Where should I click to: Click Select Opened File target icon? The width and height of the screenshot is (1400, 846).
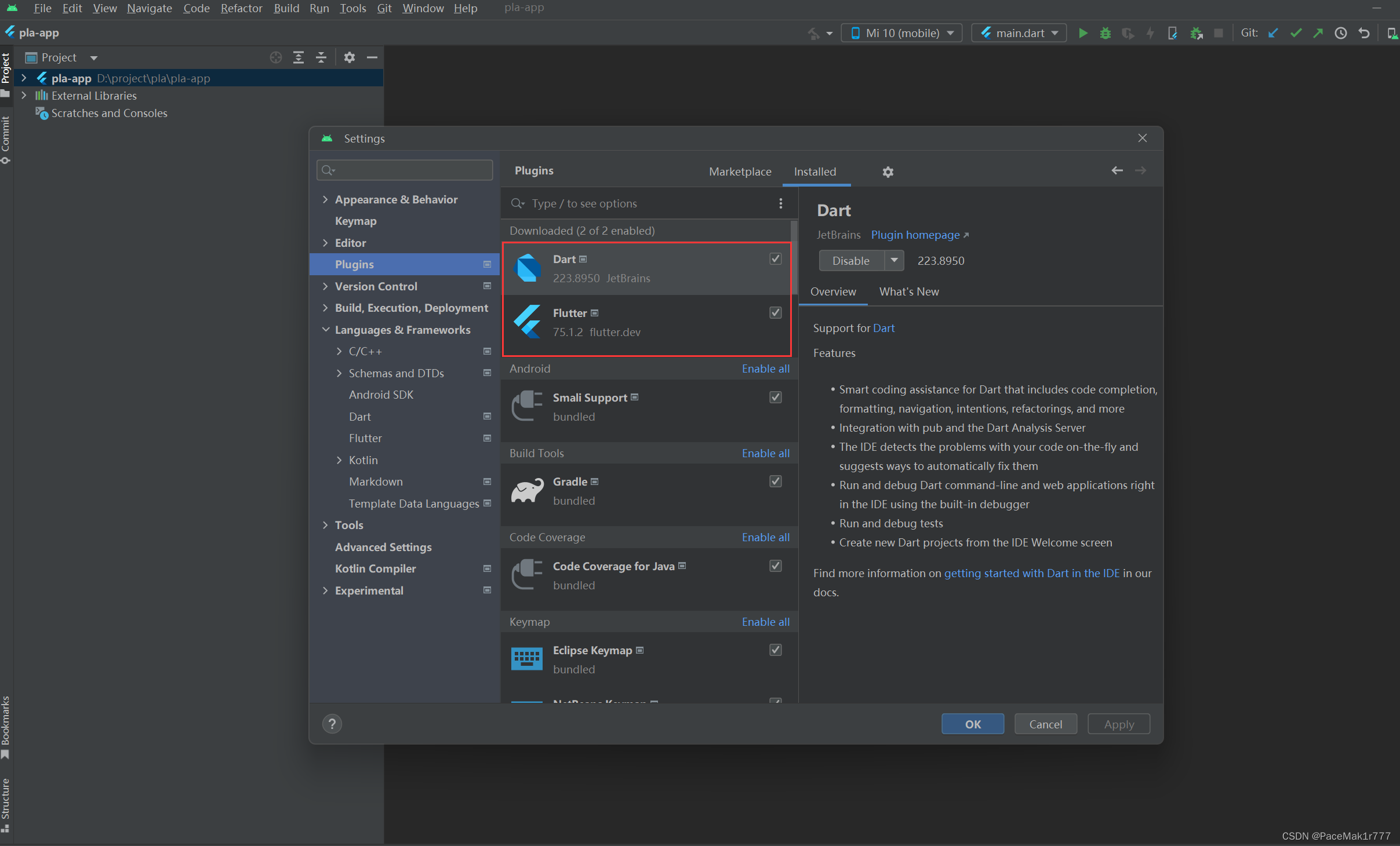[x=276, y=57]
